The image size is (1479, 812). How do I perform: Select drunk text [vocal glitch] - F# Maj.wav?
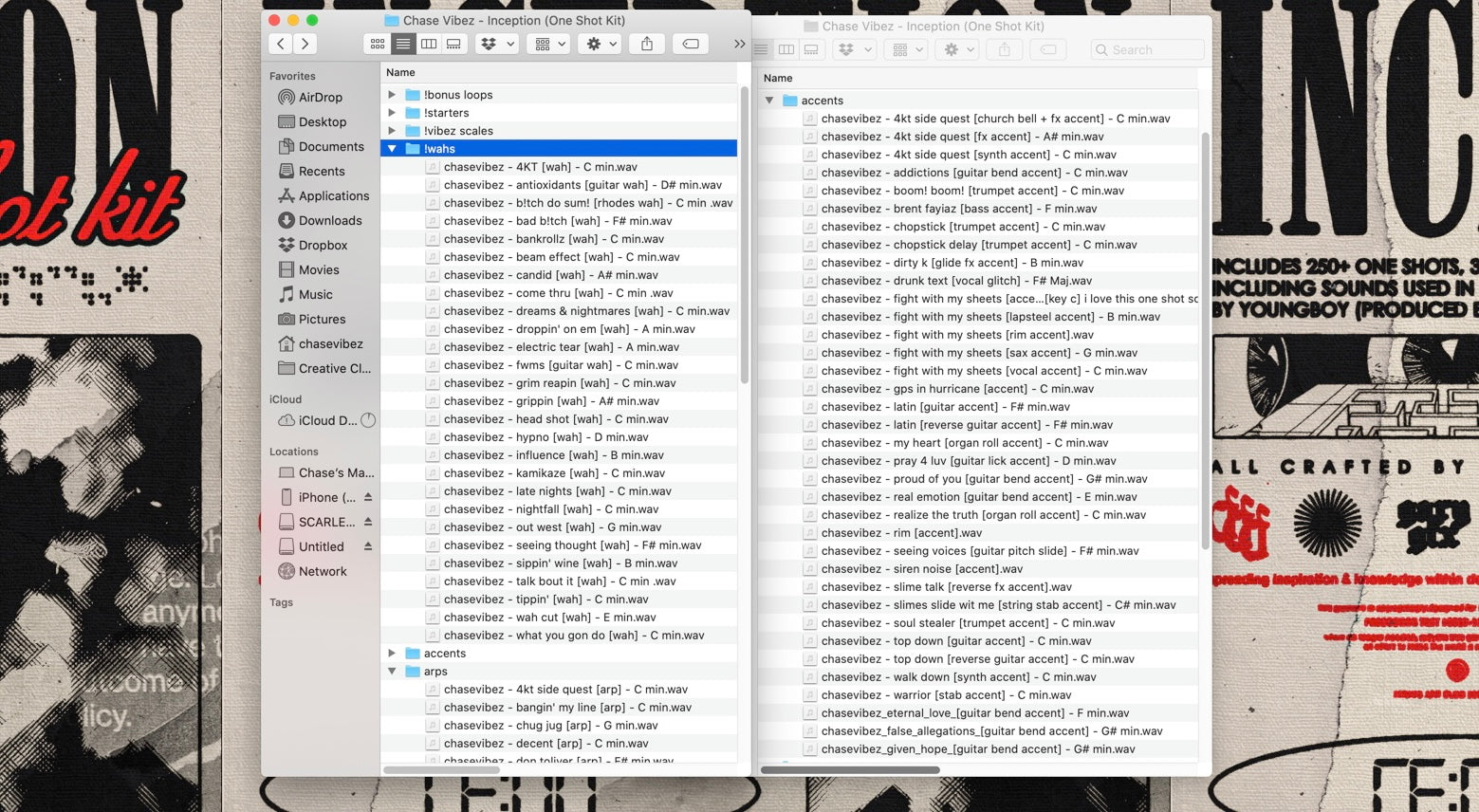point(978,281)
